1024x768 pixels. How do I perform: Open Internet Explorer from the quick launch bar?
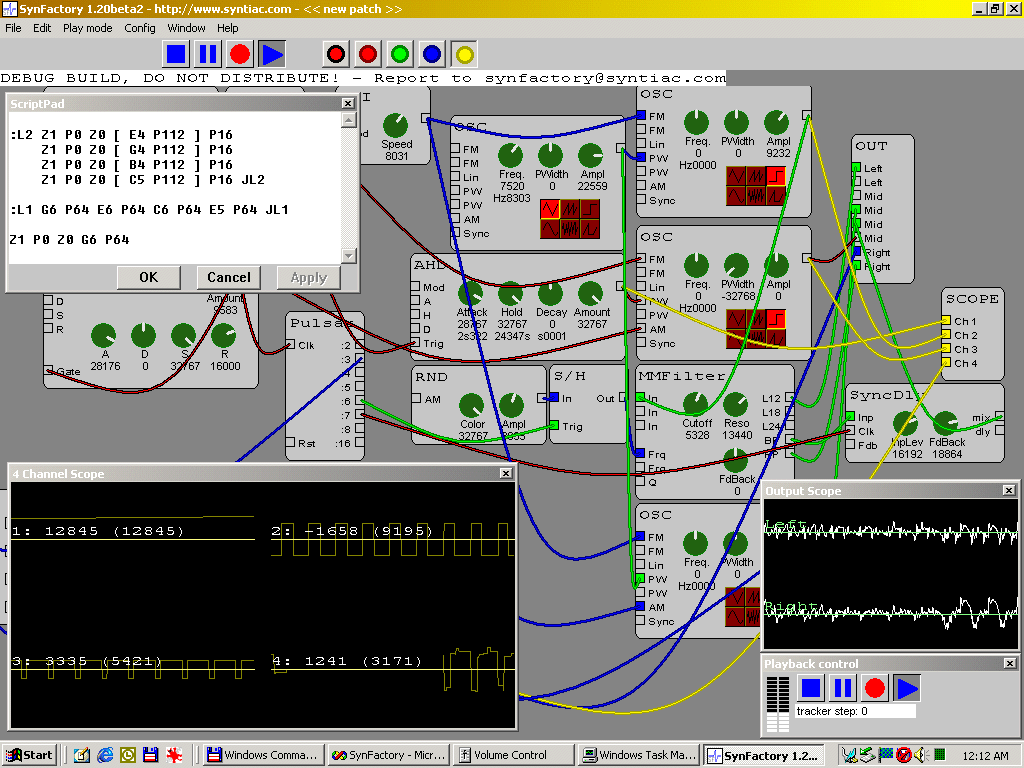click(105, 756)
